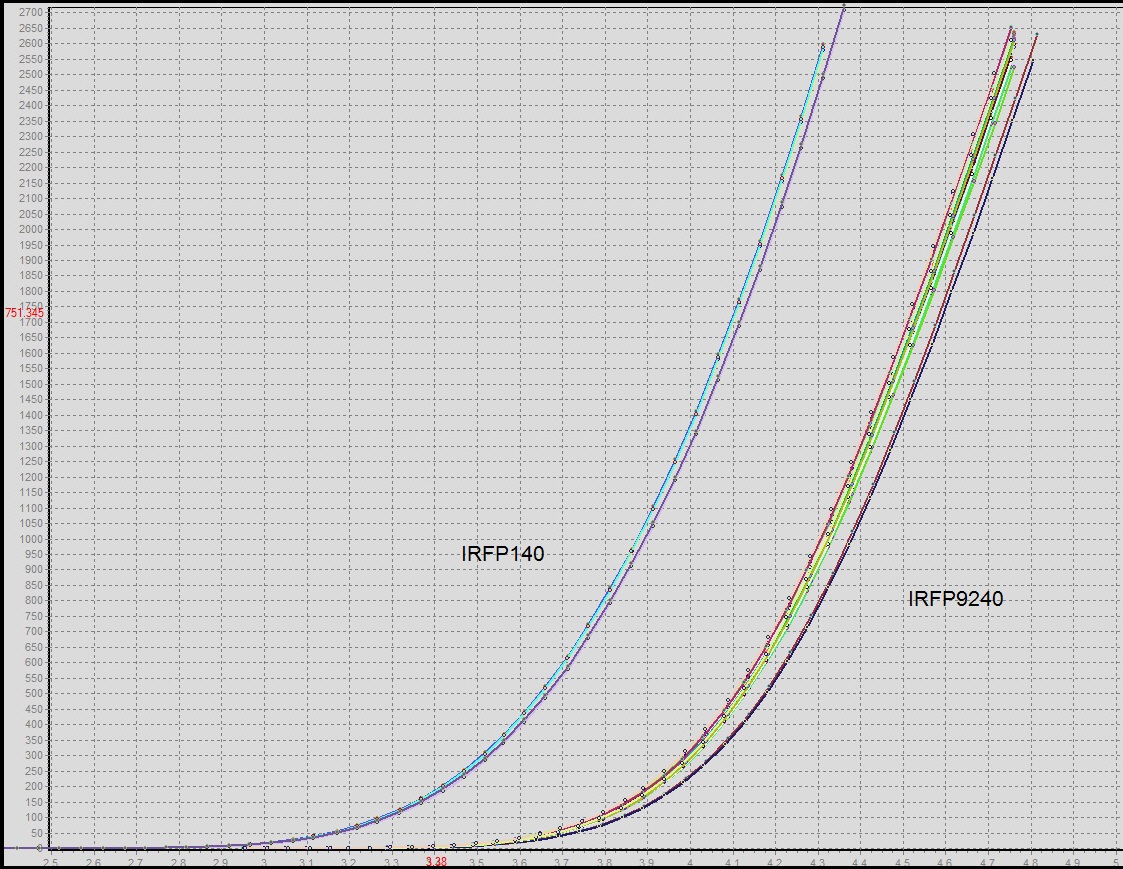Click the 2500 y-axis tick label
Screen dimensions: 1123x869
[x=30, y=75]
